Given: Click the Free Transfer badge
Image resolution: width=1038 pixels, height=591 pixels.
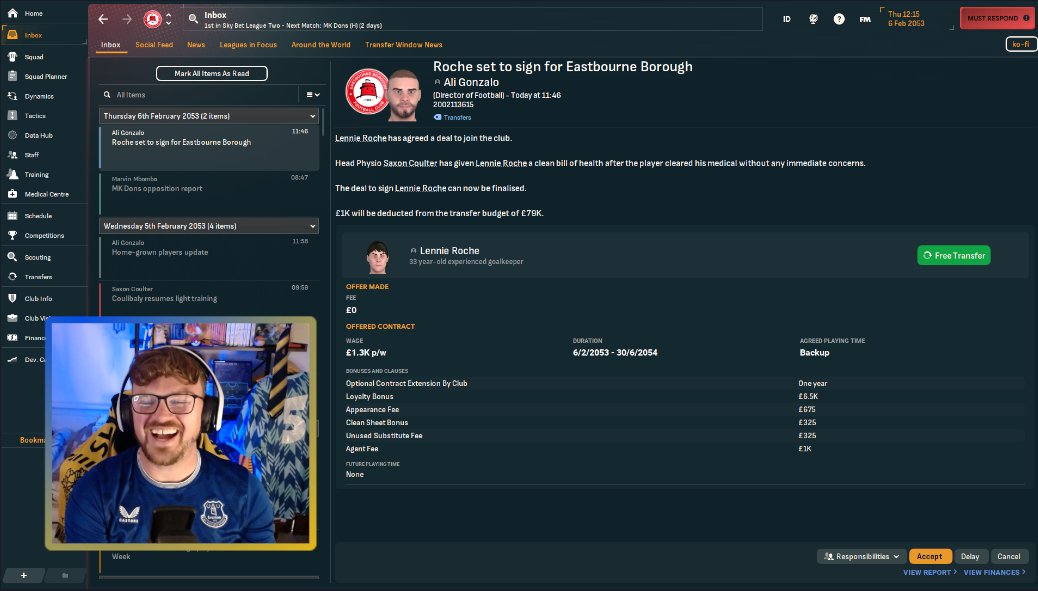Looking at the screenshot, I should pos(954,255).
